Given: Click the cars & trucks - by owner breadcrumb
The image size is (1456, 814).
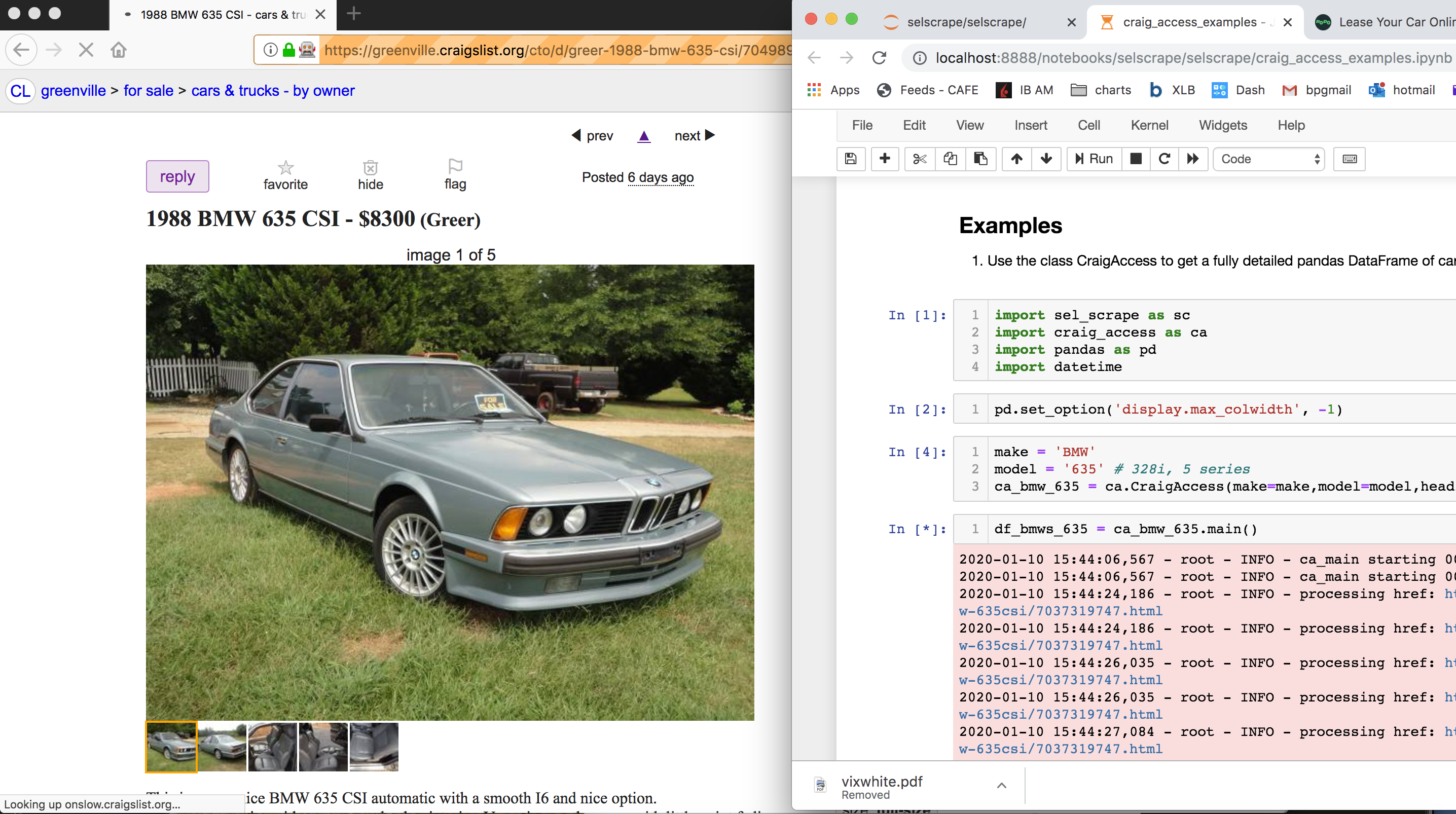Looking at the screenshot, I should (x=272, y=90).
